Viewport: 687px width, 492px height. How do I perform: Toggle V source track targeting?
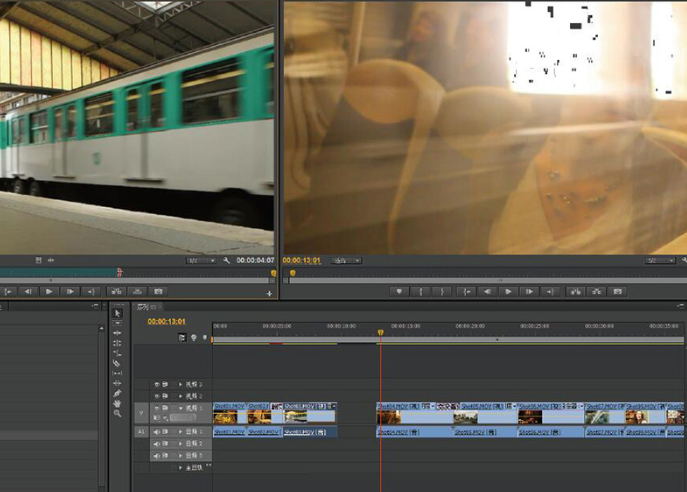pos(141,413)
